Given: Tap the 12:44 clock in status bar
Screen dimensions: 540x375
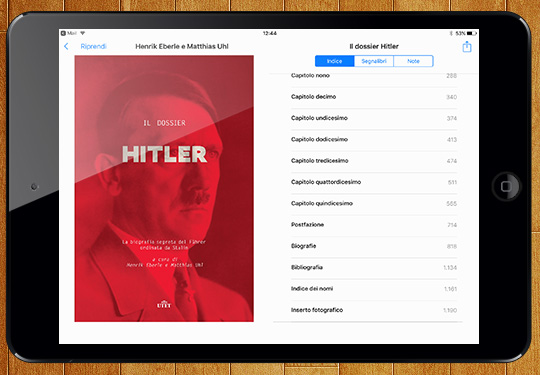Looking at the screenshot, I should pyautogui.click(x=270, y=33).
